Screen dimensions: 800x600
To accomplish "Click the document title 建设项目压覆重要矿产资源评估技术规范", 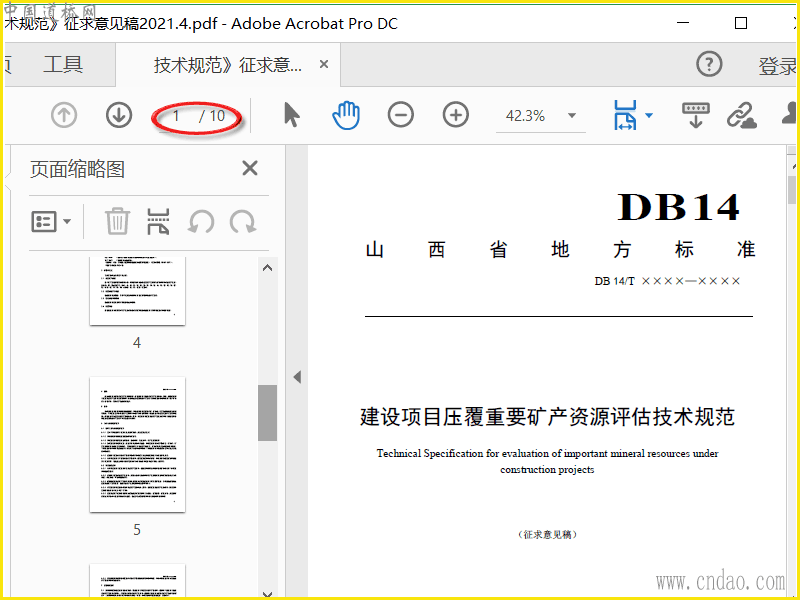I will [x=547, y=417].
